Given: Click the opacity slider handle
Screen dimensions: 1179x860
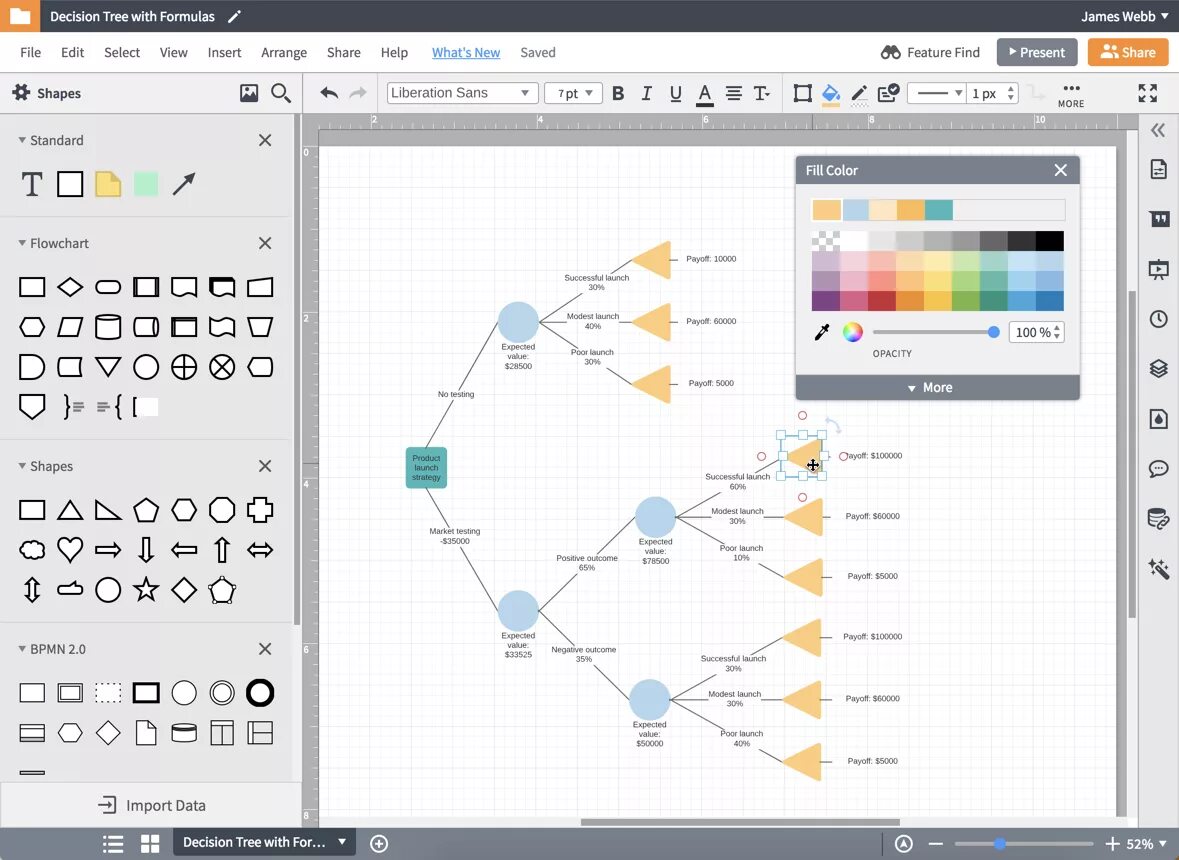Looking at the screenshot, I should (x=993, y=332).
